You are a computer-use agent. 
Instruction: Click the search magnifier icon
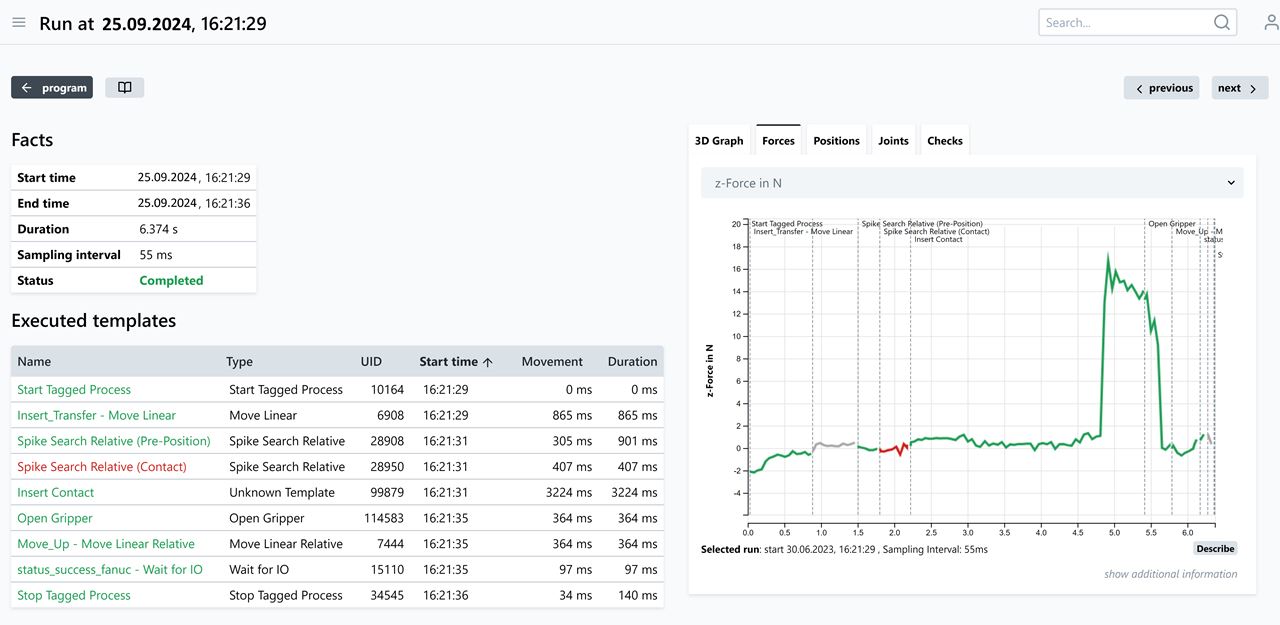(1222, 22)
